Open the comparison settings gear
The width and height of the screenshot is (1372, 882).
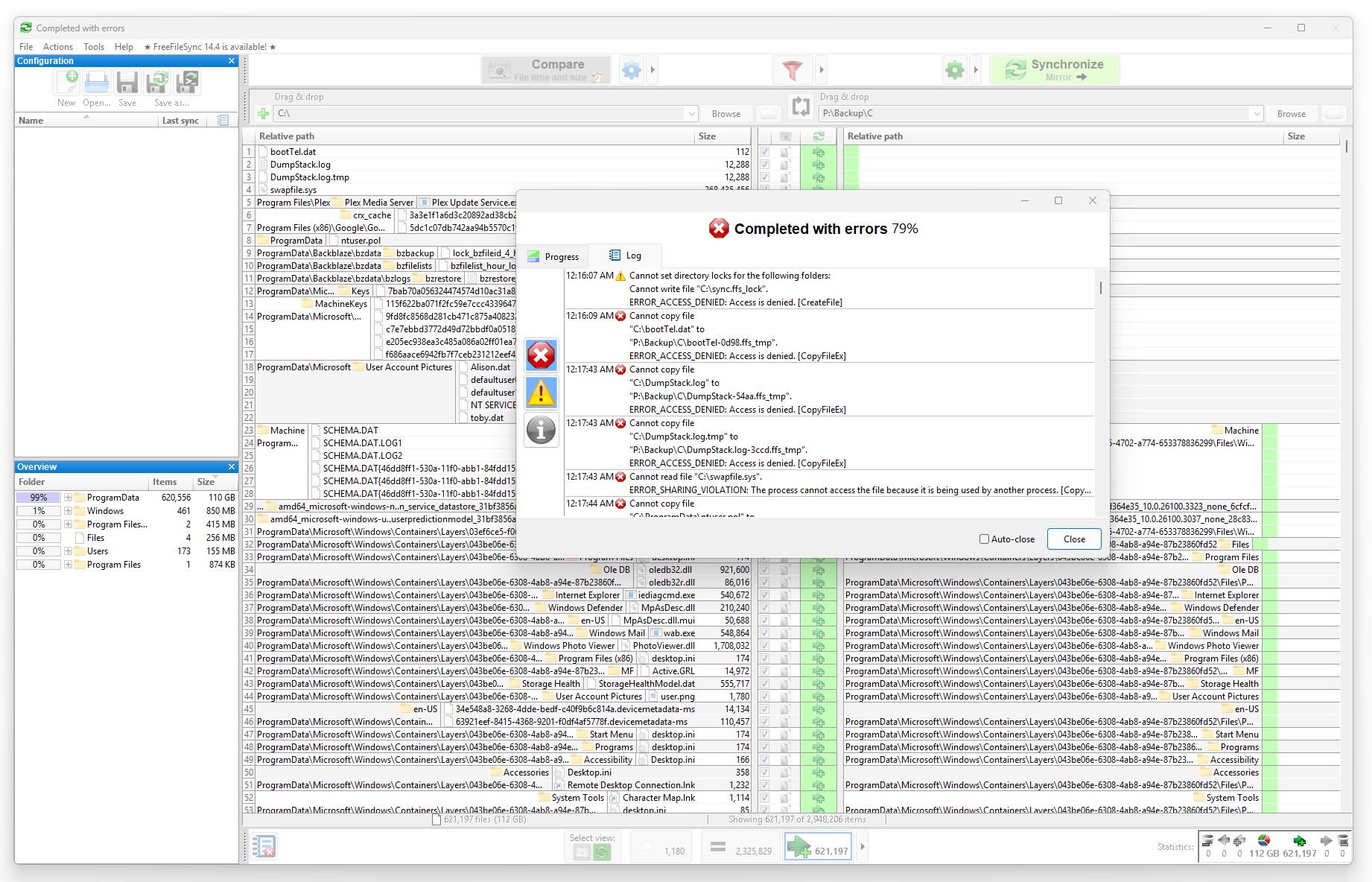(x=632, y=69)
